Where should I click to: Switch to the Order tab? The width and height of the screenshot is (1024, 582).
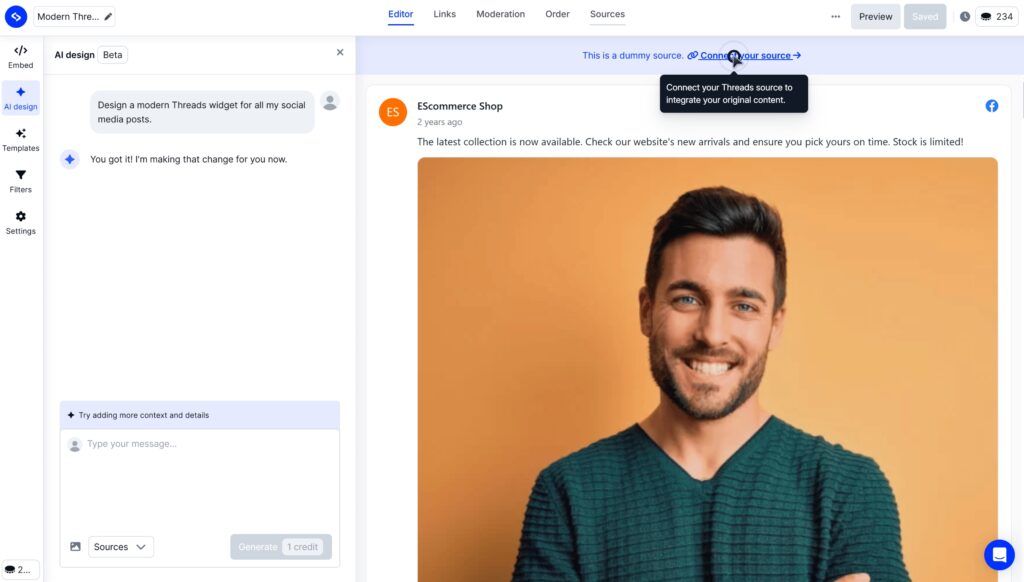(557, 14)
